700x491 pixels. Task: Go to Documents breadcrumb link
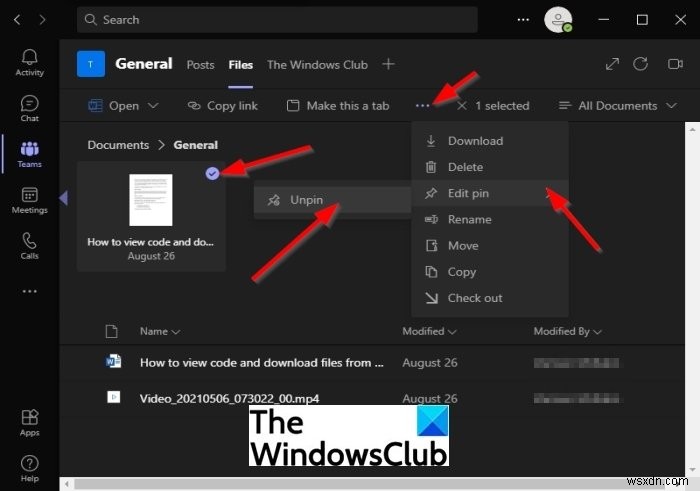point(118,145)
